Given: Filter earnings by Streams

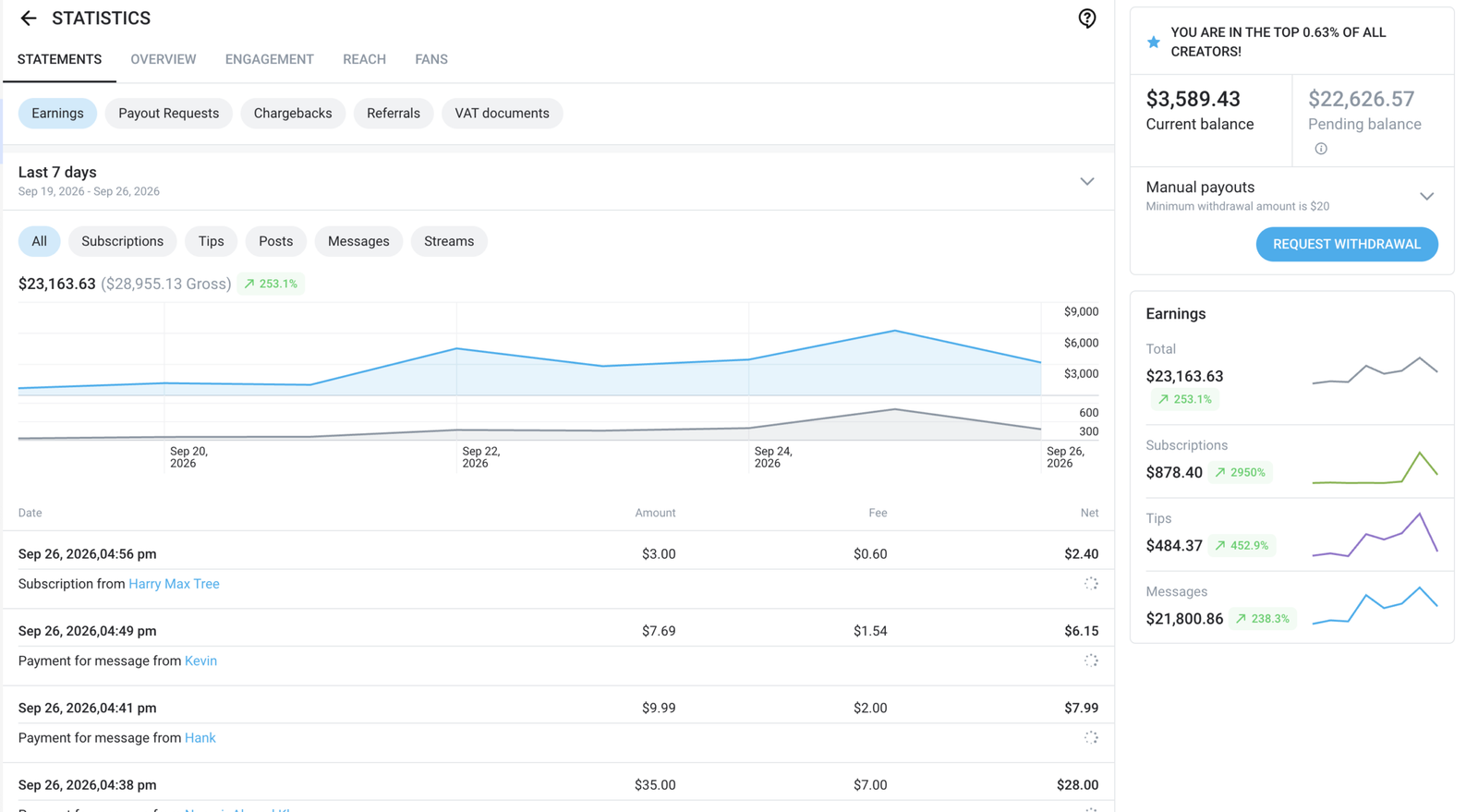Looking at the screenshot, I should click(449, 241).
